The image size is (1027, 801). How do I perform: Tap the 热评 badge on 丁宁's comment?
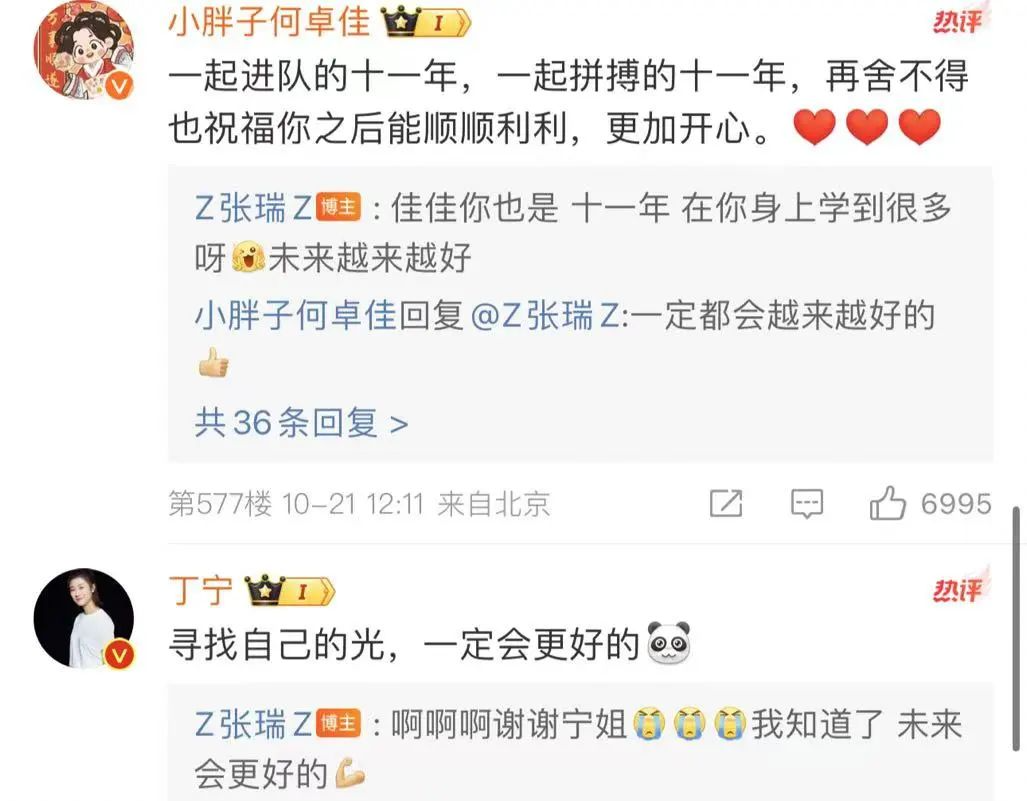[x=958, y=589]
